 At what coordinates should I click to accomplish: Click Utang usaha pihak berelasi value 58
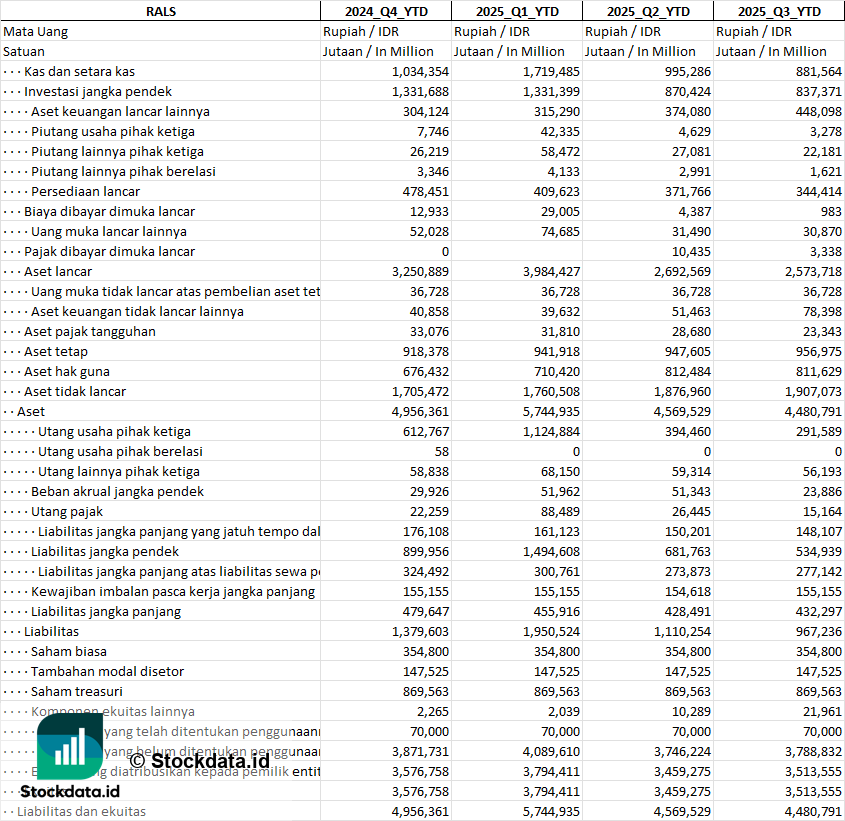[442, 451]
